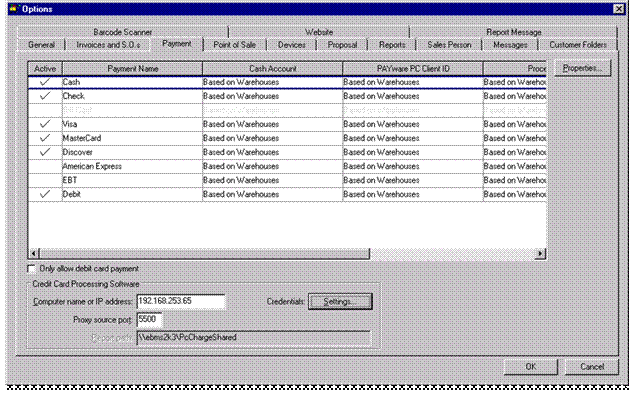Open the Report Message tab
This screenshot has height=394, width=634.
pyautogui.click(x=514, y=32)
